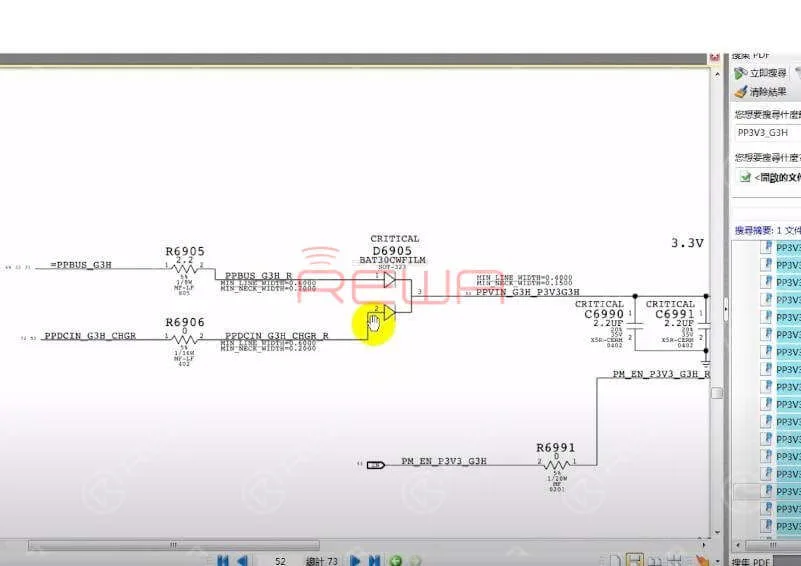Go to the previous page
Image resolution: width=801 pixels, height=566 pixels.
coord(243,560)
